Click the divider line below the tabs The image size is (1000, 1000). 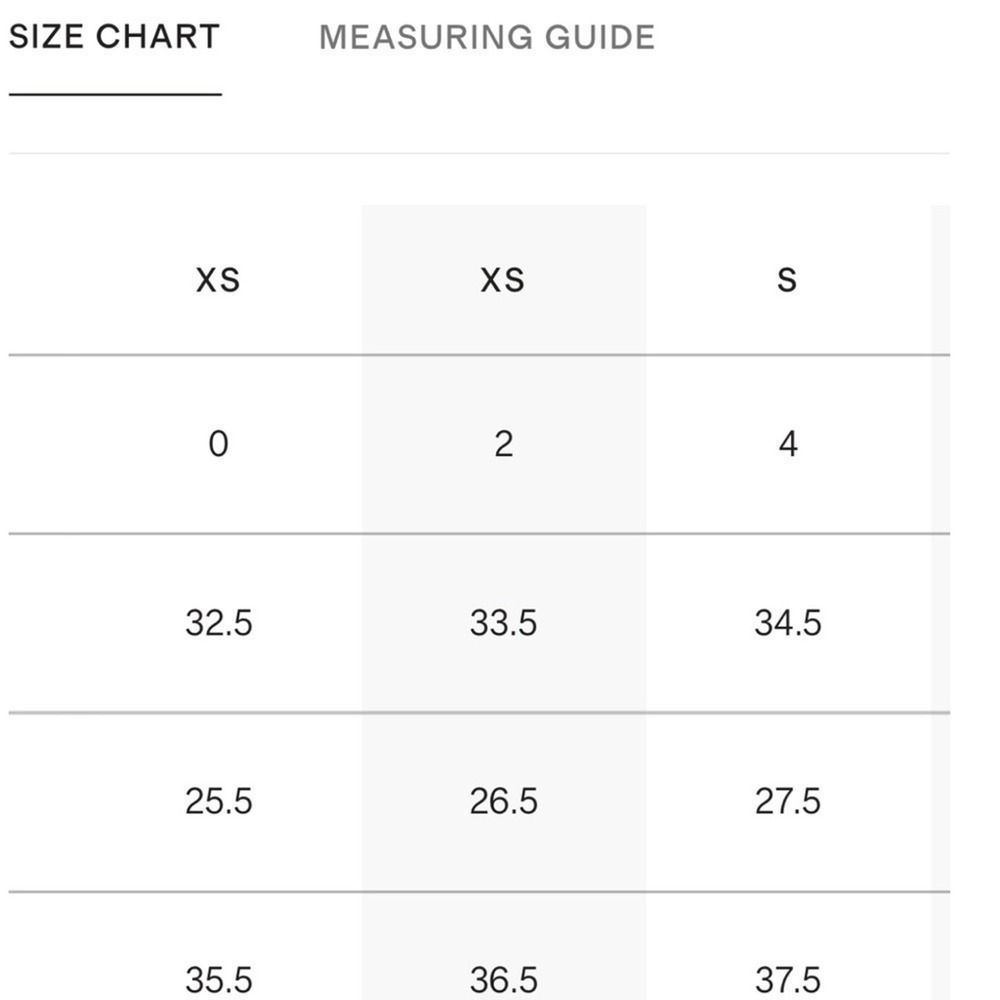[478, 153]
